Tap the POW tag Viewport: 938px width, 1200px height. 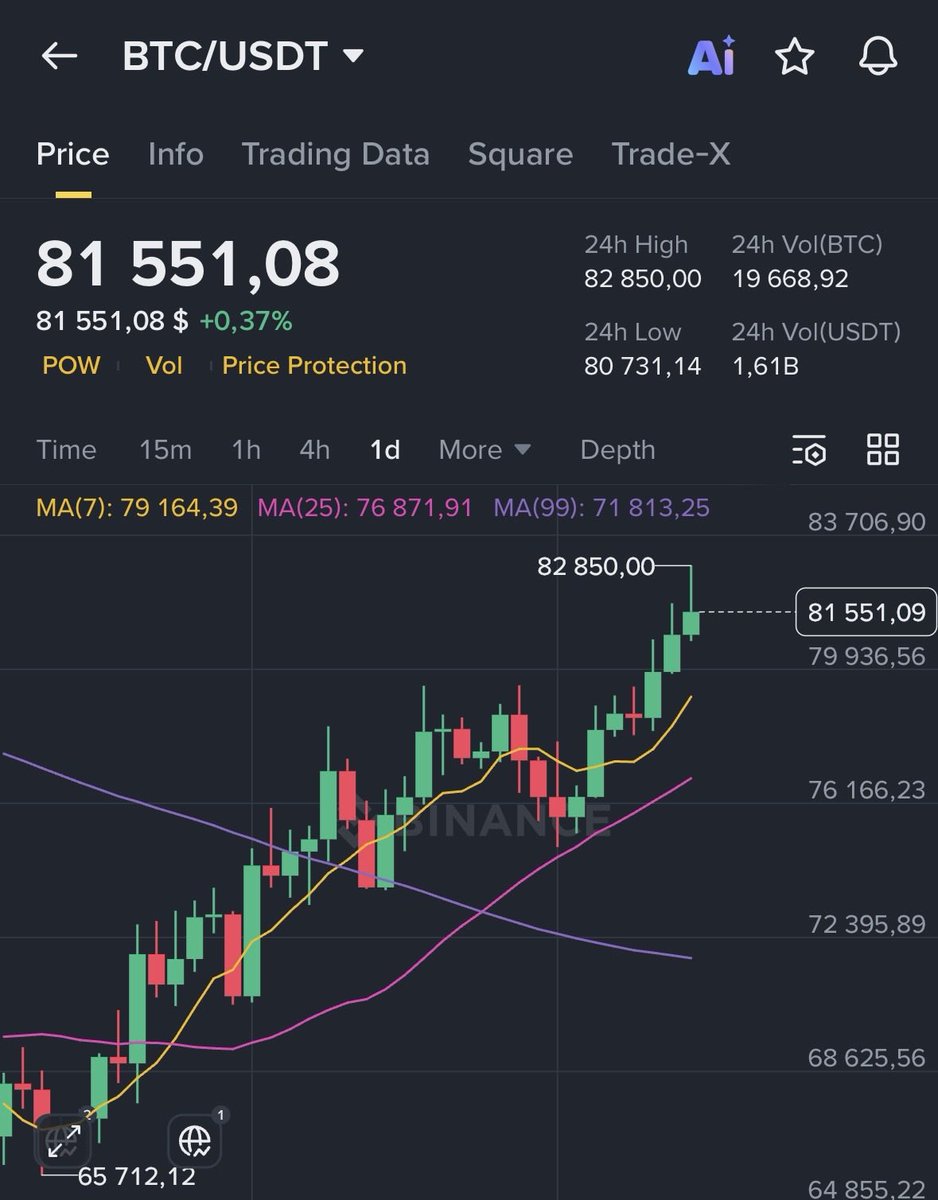coord(71,365)
